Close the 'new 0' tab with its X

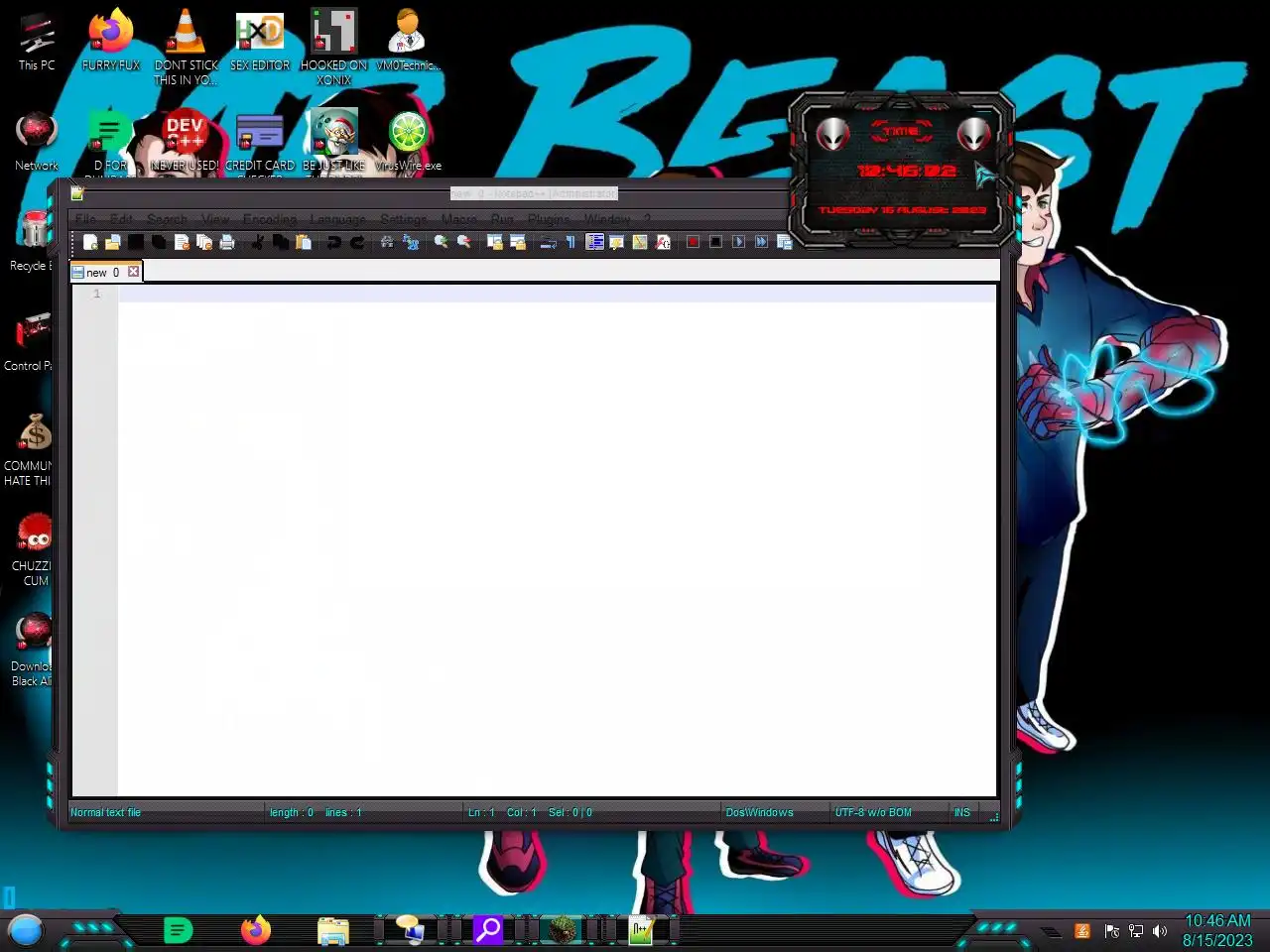coord(133,272)
